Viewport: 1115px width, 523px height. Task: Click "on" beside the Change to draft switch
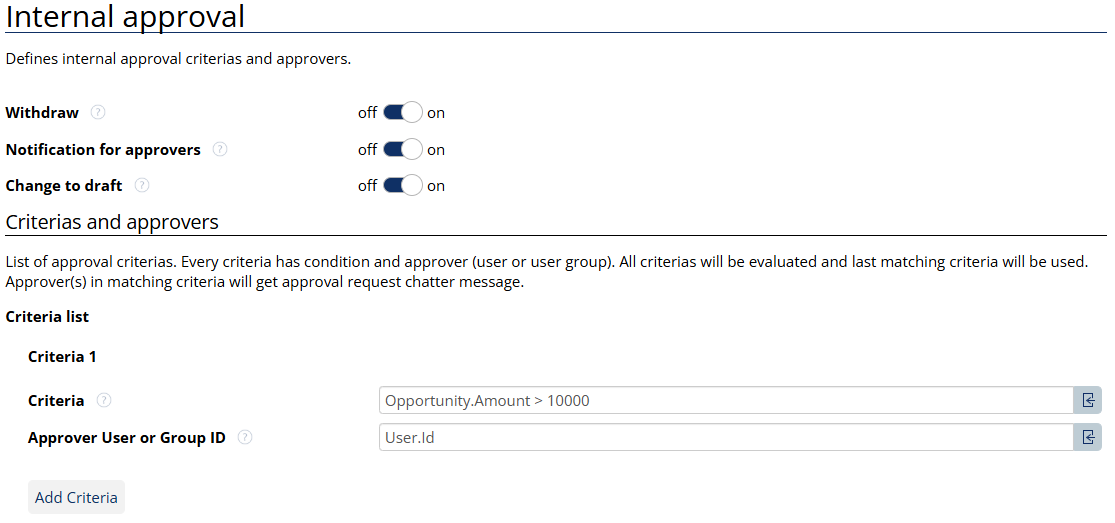pos(436,186)
